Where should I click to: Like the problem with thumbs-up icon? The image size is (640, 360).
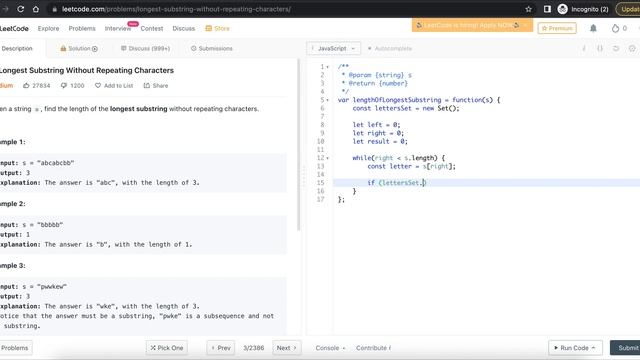pos(26,85)
